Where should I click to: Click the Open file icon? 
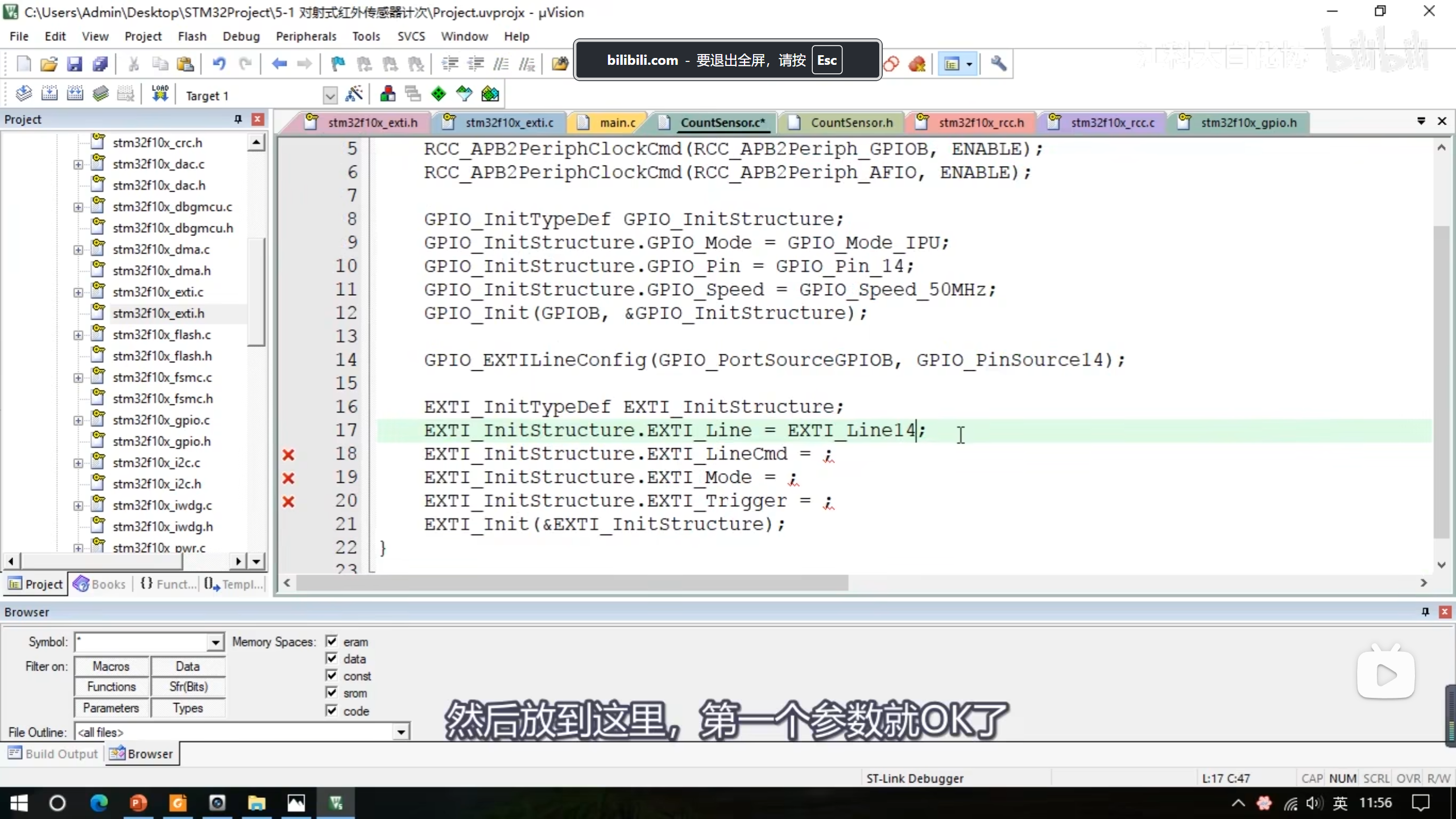click(49, 64)
